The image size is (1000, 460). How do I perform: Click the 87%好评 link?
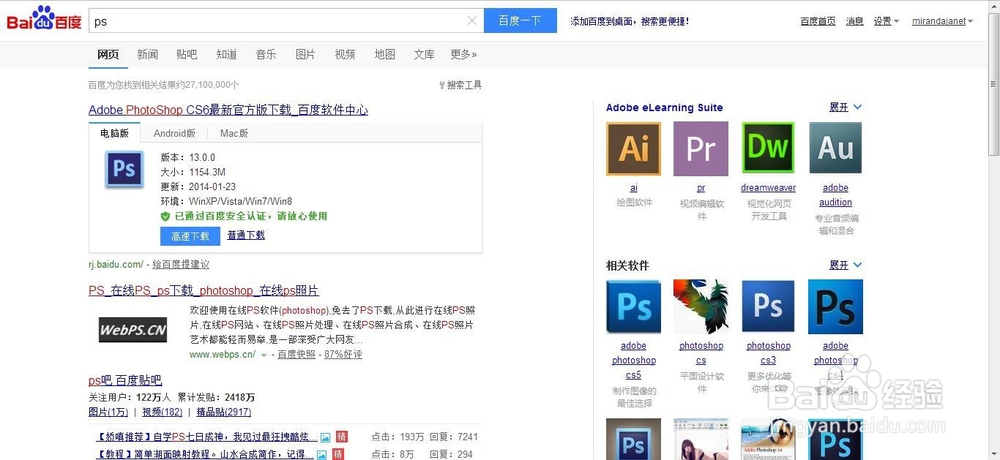343,354
